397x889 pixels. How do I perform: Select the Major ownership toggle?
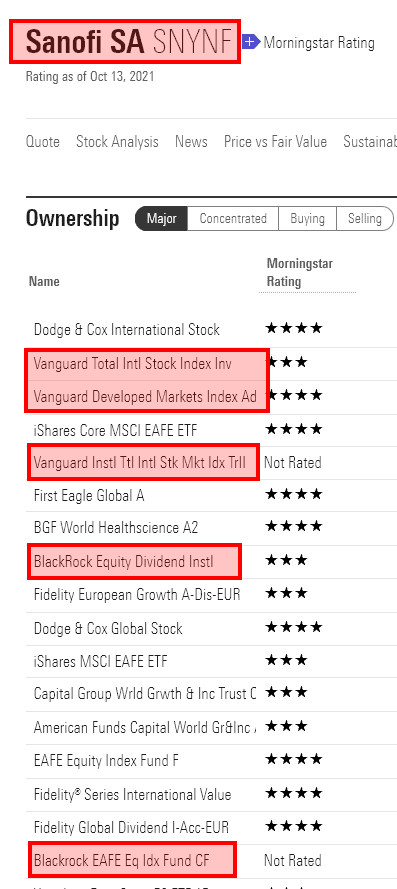click(162, 219)
